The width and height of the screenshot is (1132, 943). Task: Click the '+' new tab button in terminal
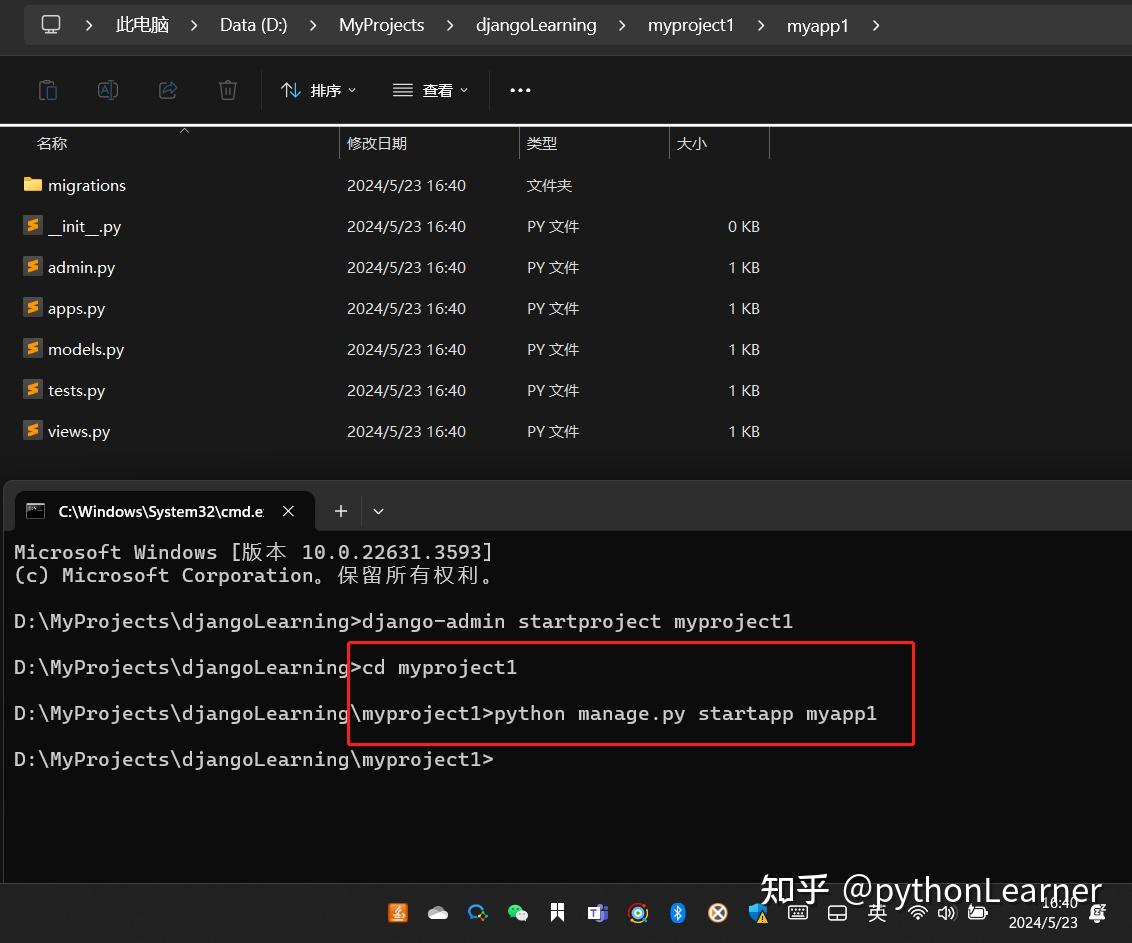pos(340,511)
